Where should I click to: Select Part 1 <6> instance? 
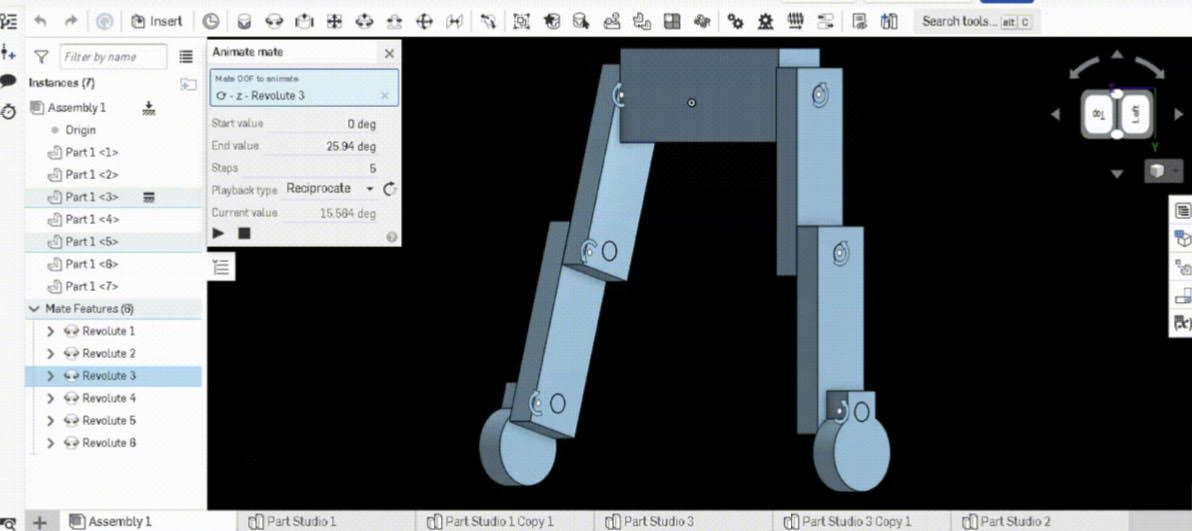[x=91, y=264]
